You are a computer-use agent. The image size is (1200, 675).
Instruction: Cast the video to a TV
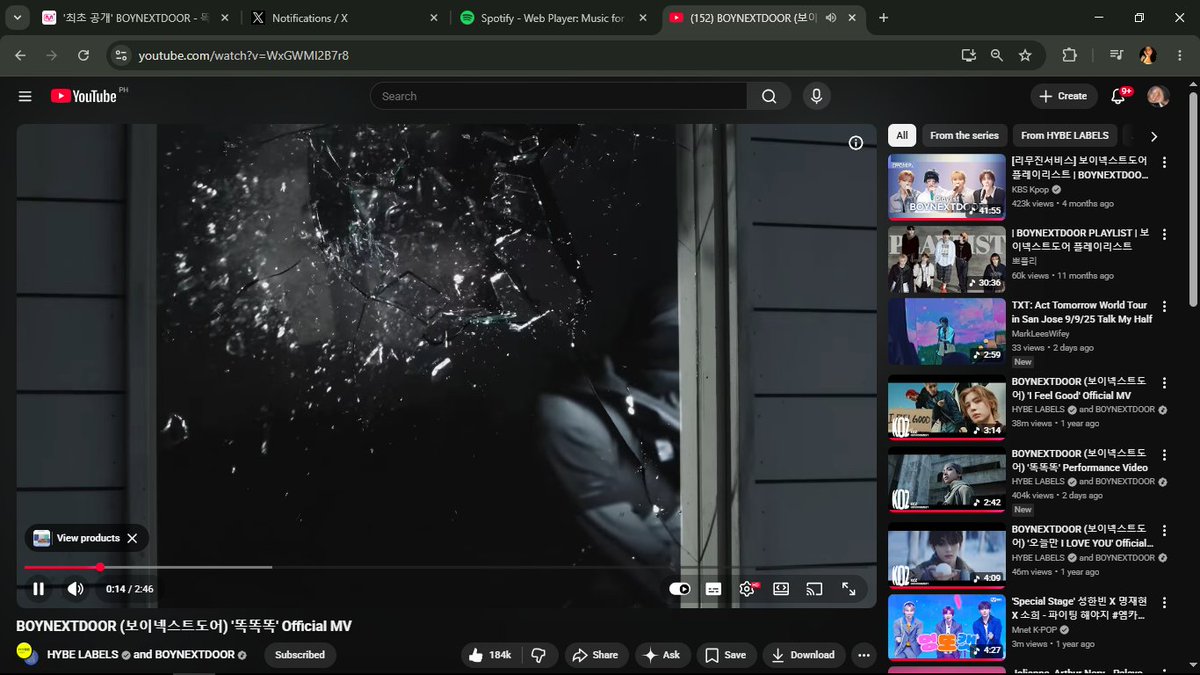815,589
